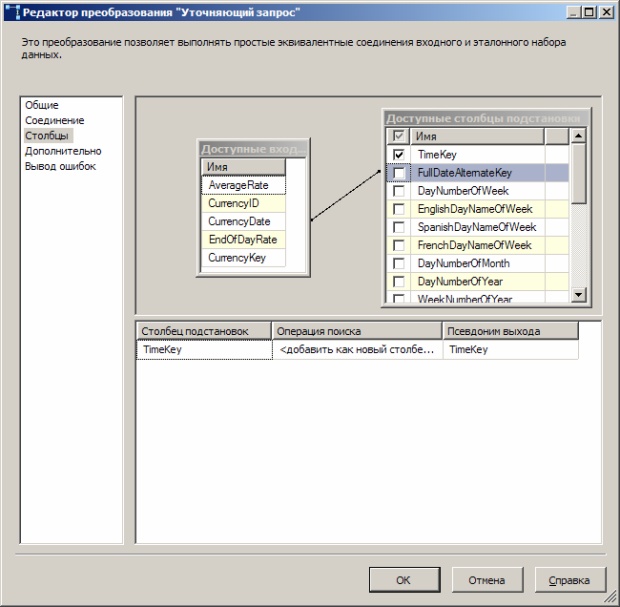
Task: Select the AverageRate input column
Action: click(x=238, y=185)
